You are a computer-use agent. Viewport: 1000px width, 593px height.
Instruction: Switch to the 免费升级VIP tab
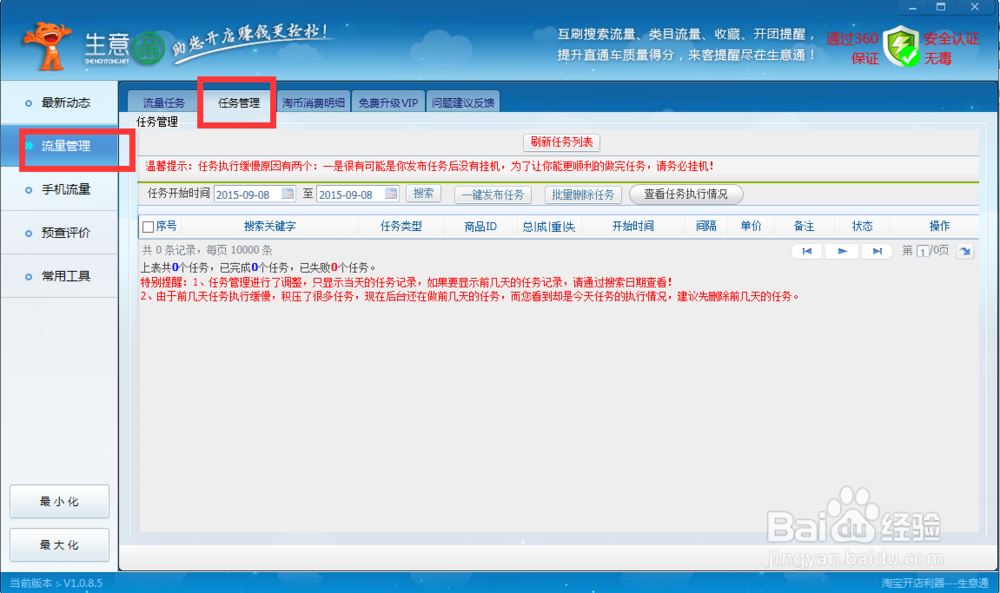click(x=389, y=100)
